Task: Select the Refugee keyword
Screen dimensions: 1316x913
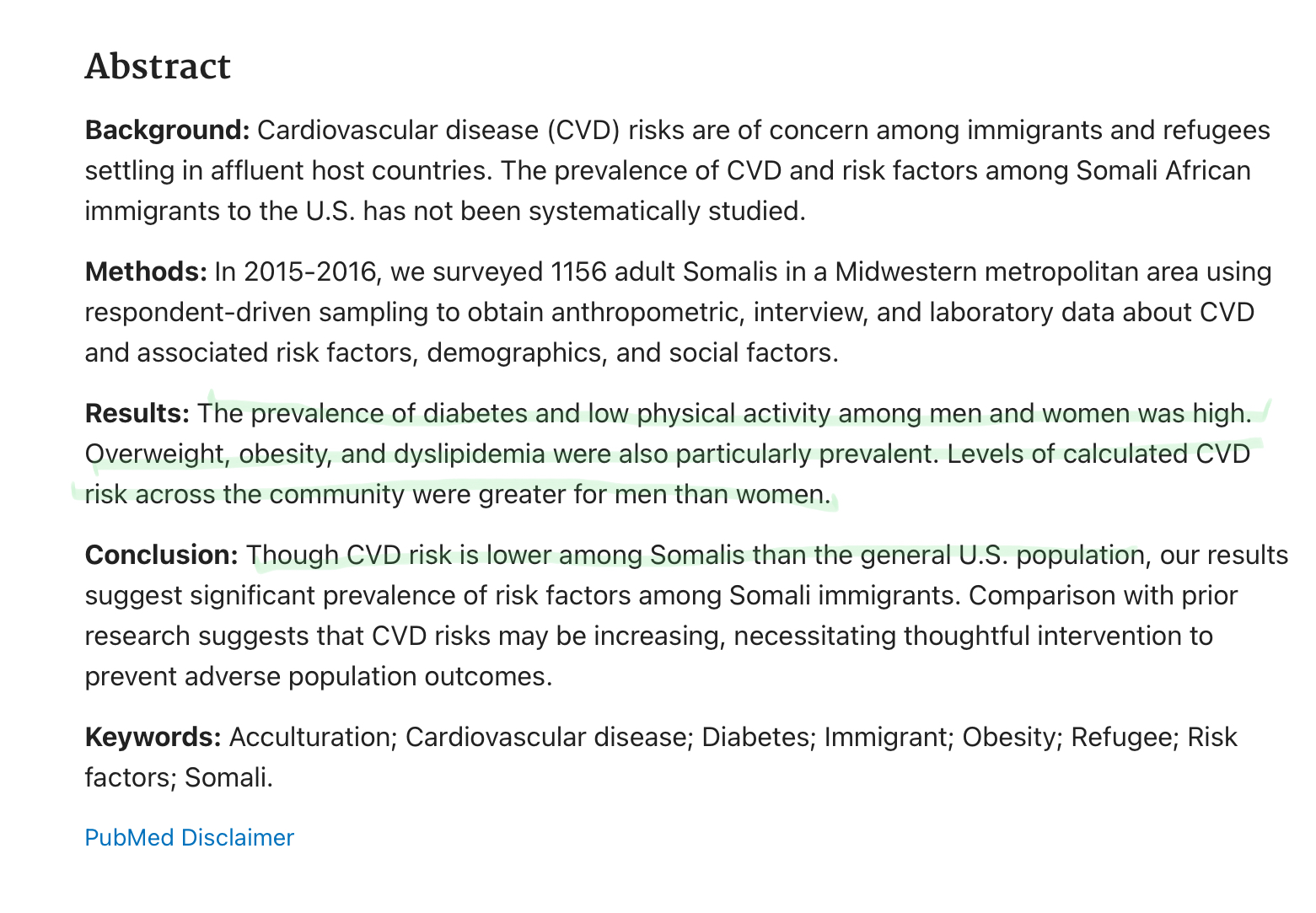Action: (1124, 737)
